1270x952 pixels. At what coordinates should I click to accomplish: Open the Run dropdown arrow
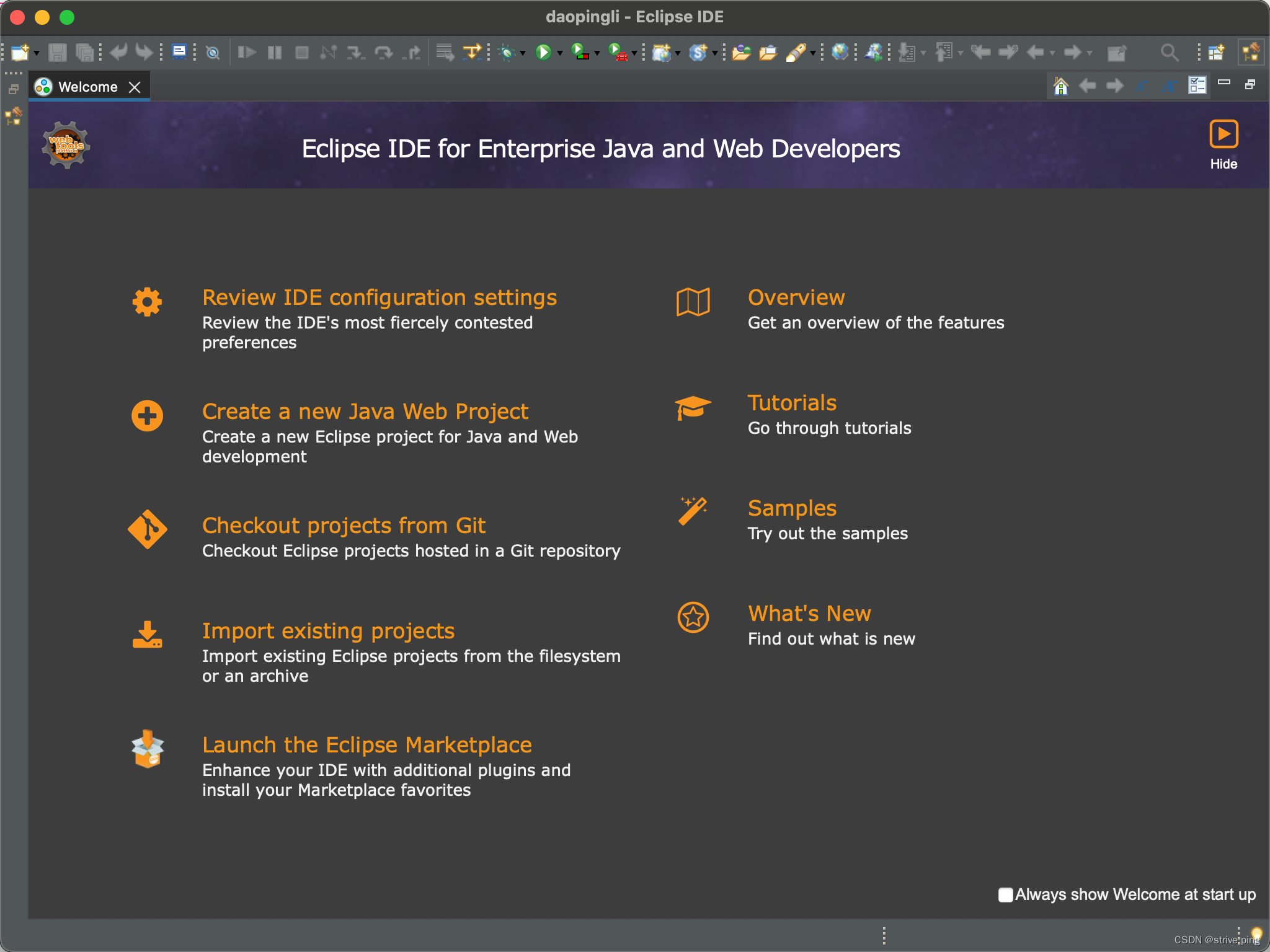click(560, 53)
